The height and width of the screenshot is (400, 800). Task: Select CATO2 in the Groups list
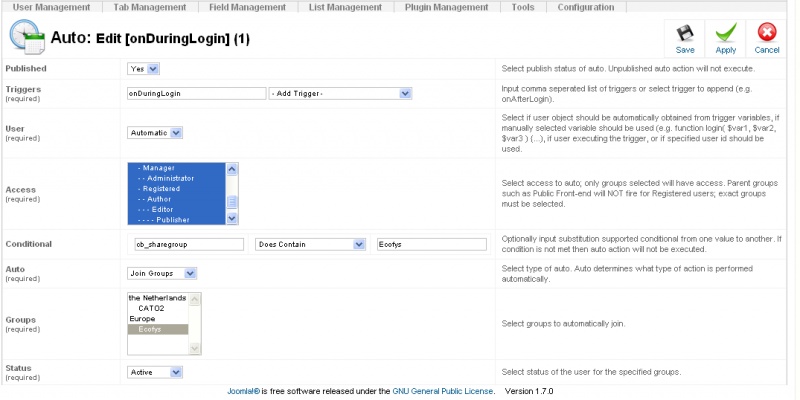click(x=158, y=309)
